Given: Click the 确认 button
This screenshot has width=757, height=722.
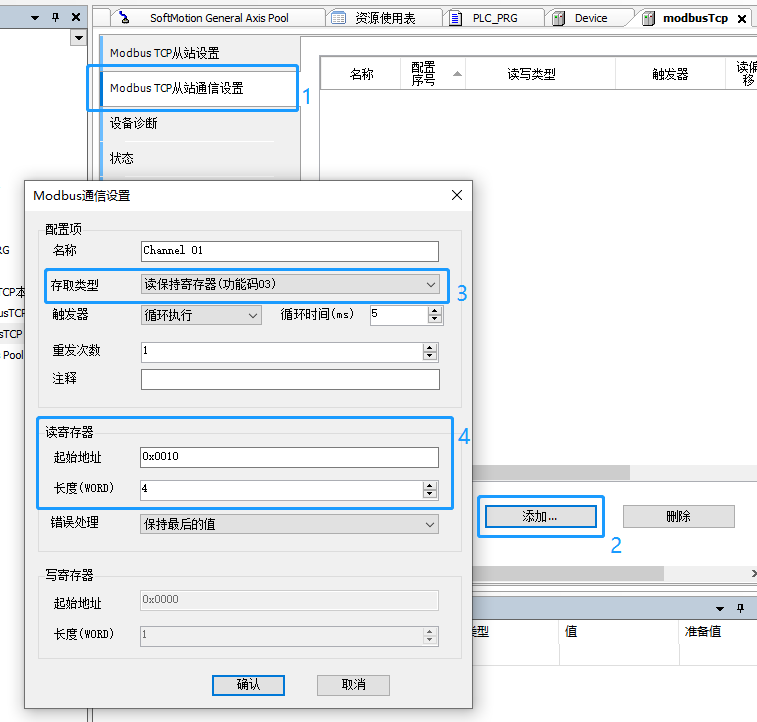Looking at the screenshot, I should point(248,685).
